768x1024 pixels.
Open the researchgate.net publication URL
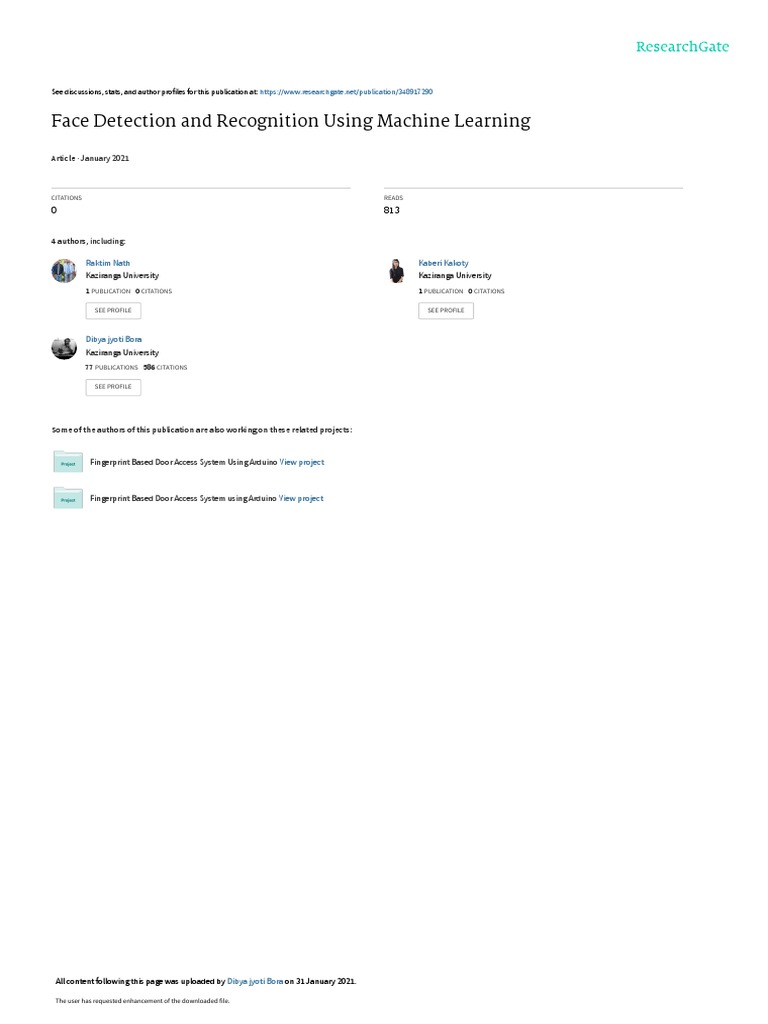346,92
